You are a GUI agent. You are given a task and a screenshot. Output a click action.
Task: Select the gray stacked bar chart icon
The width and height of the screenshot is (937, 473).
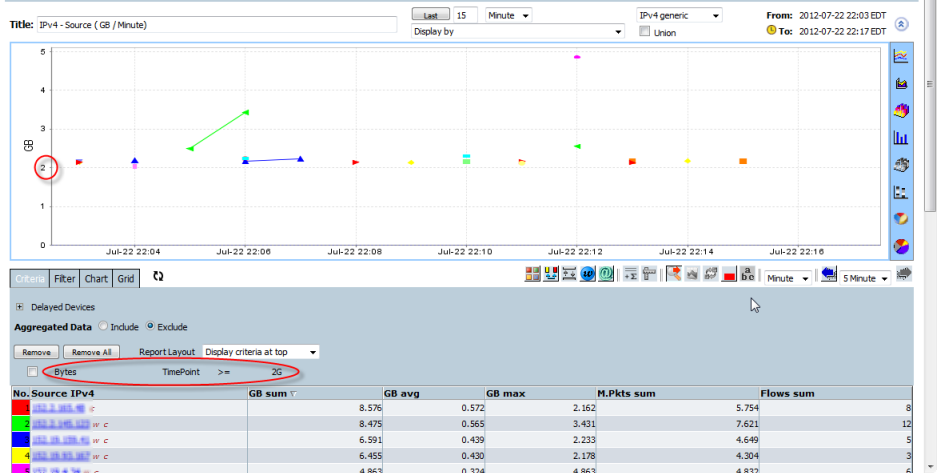tap(901, 192)
